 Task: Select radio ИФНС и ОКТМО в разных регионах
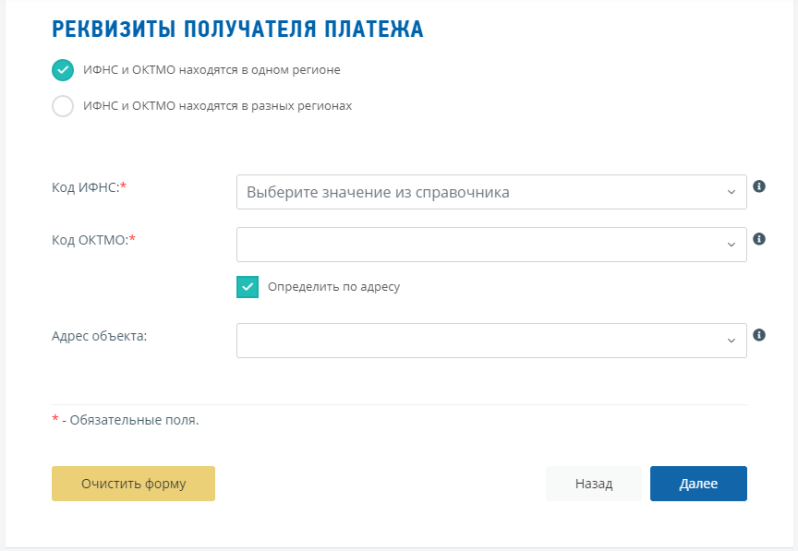click(63, 106)
